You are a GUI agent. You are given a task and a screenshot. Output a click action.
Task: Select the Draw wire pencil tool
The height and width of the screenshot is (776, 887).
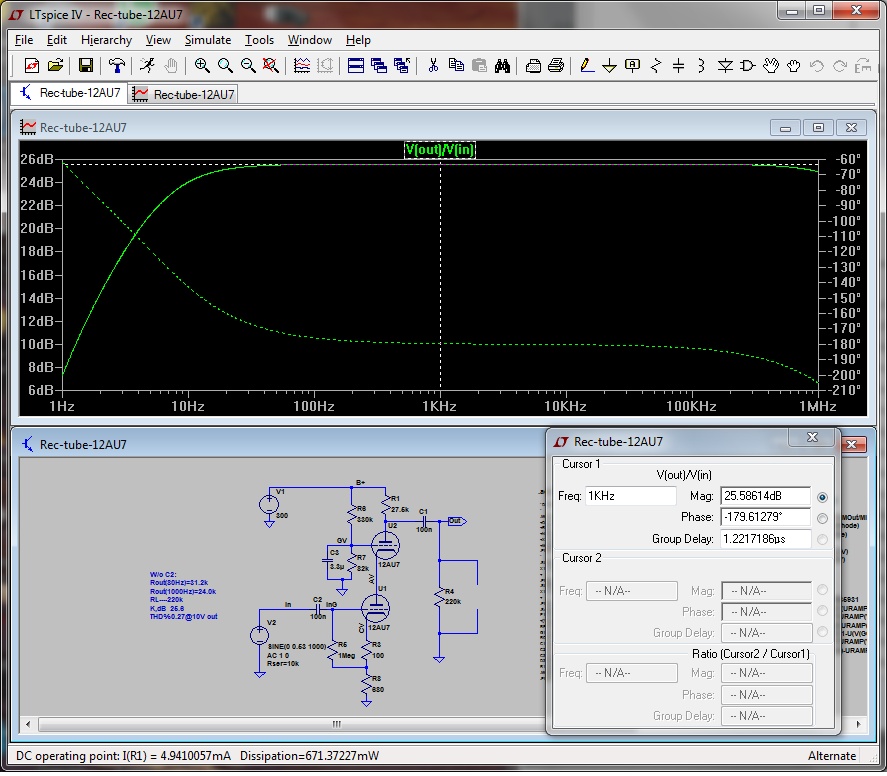pyautogui.click(x=586, y=66)
